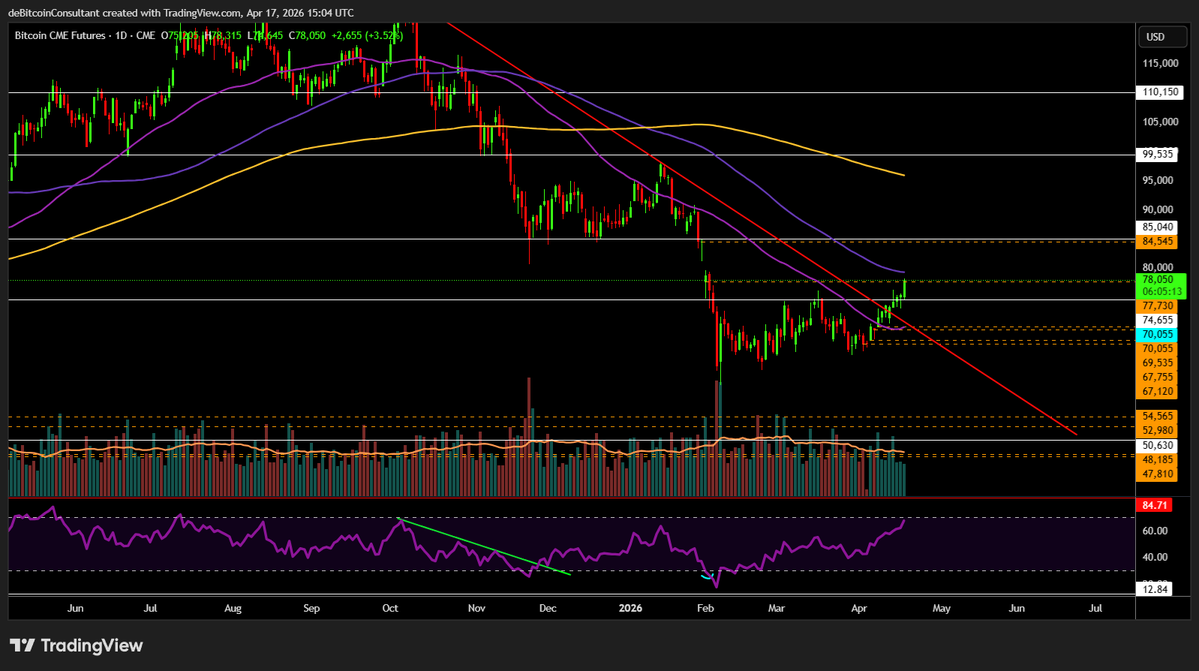
Task: Click the red 84.71 RSI value label
Action: pyautogui.click(x=1155, y=505)
